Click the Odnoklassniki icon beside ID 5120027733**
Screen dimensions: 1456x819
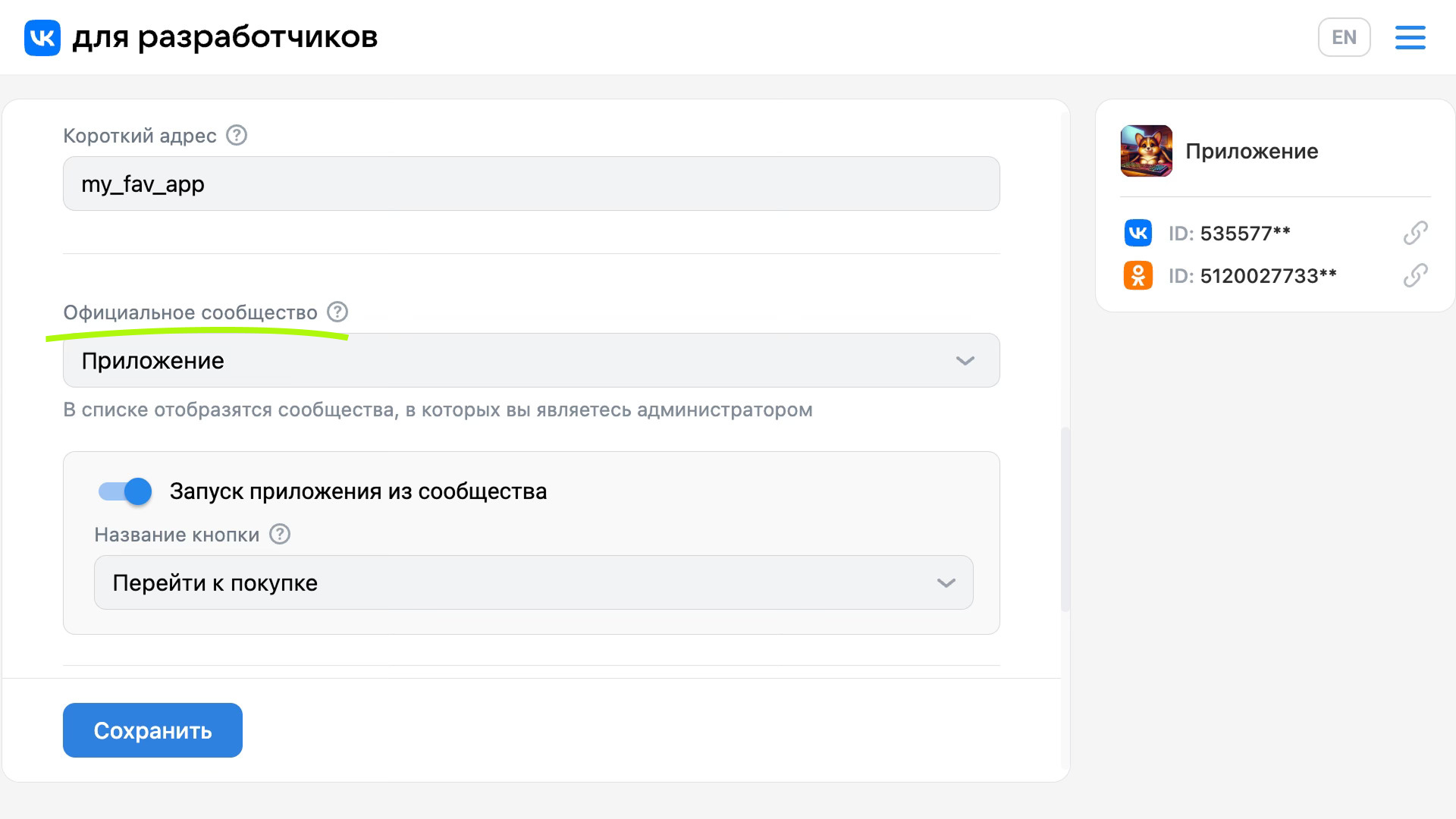pos(1137,276)
